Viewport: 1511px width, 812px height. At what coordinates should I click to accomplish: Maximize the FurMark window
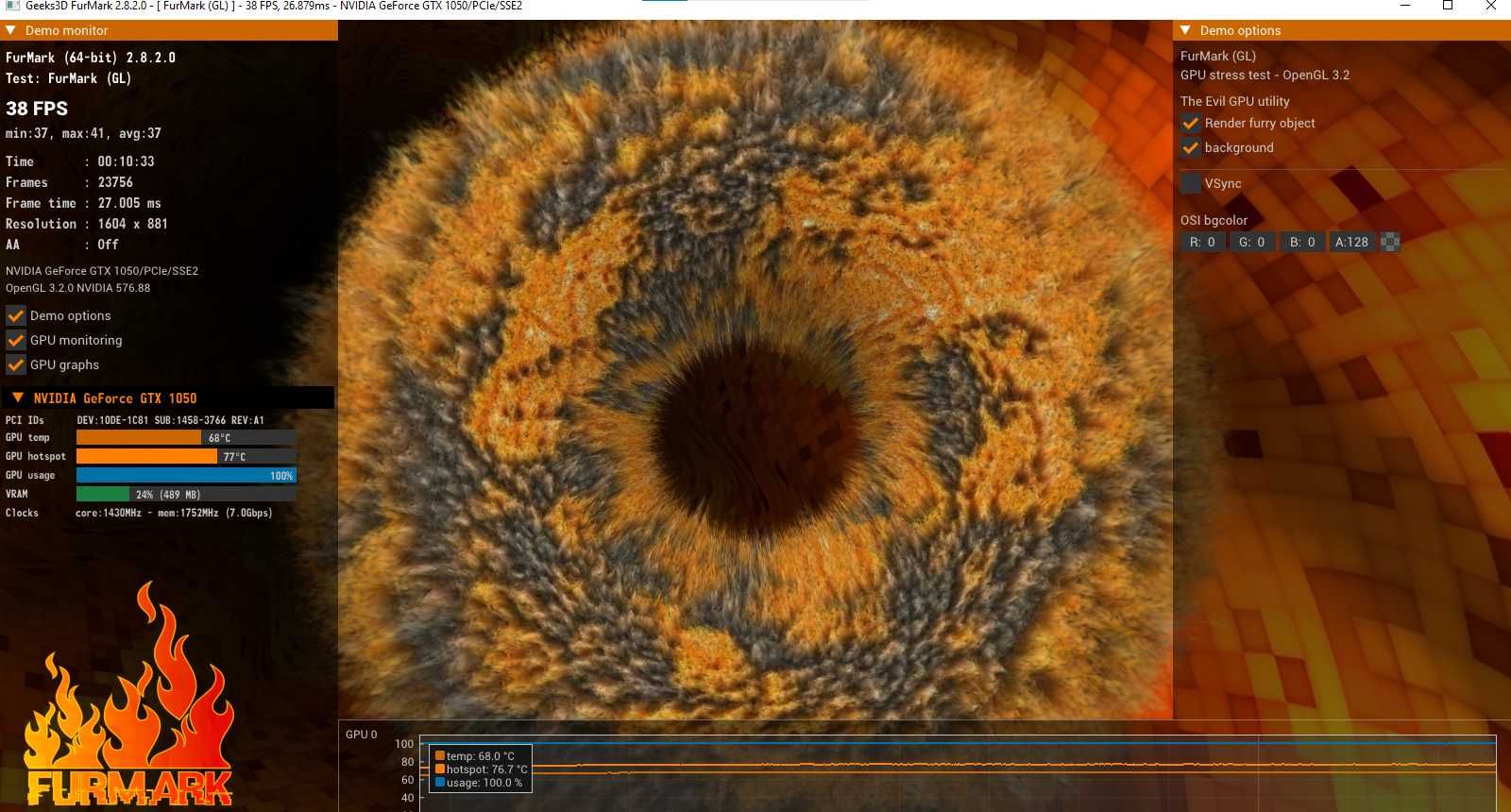(x=1448, y=6)
